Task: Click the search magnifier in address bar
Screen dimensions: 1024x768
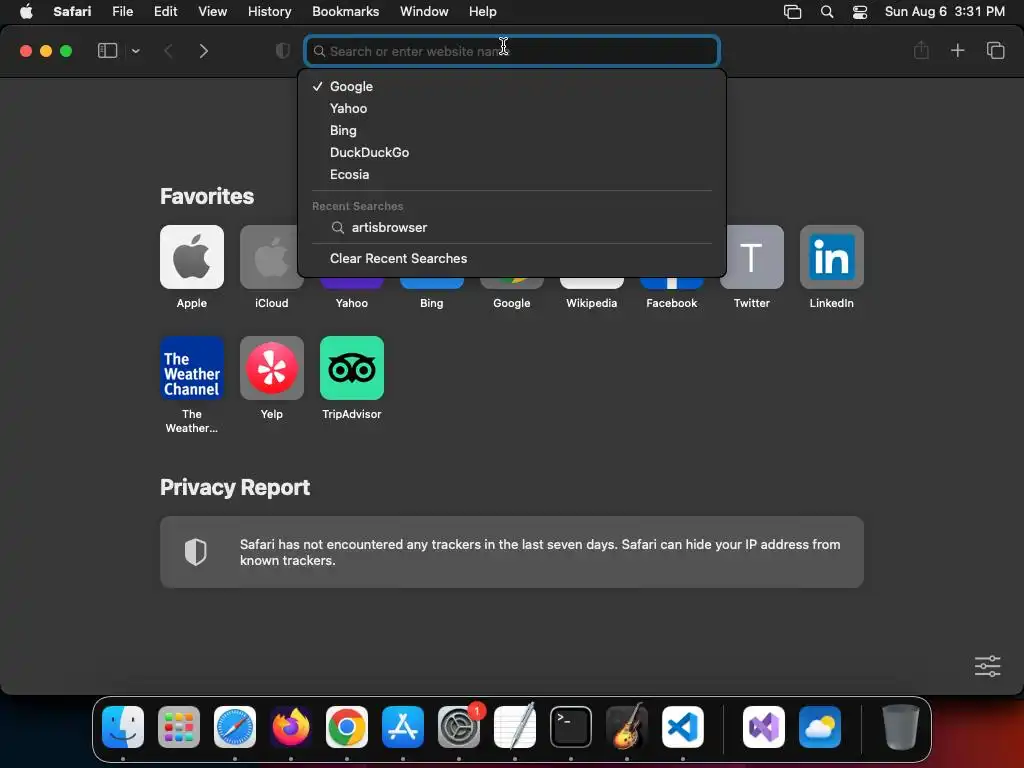Action: tap(319, 51)
